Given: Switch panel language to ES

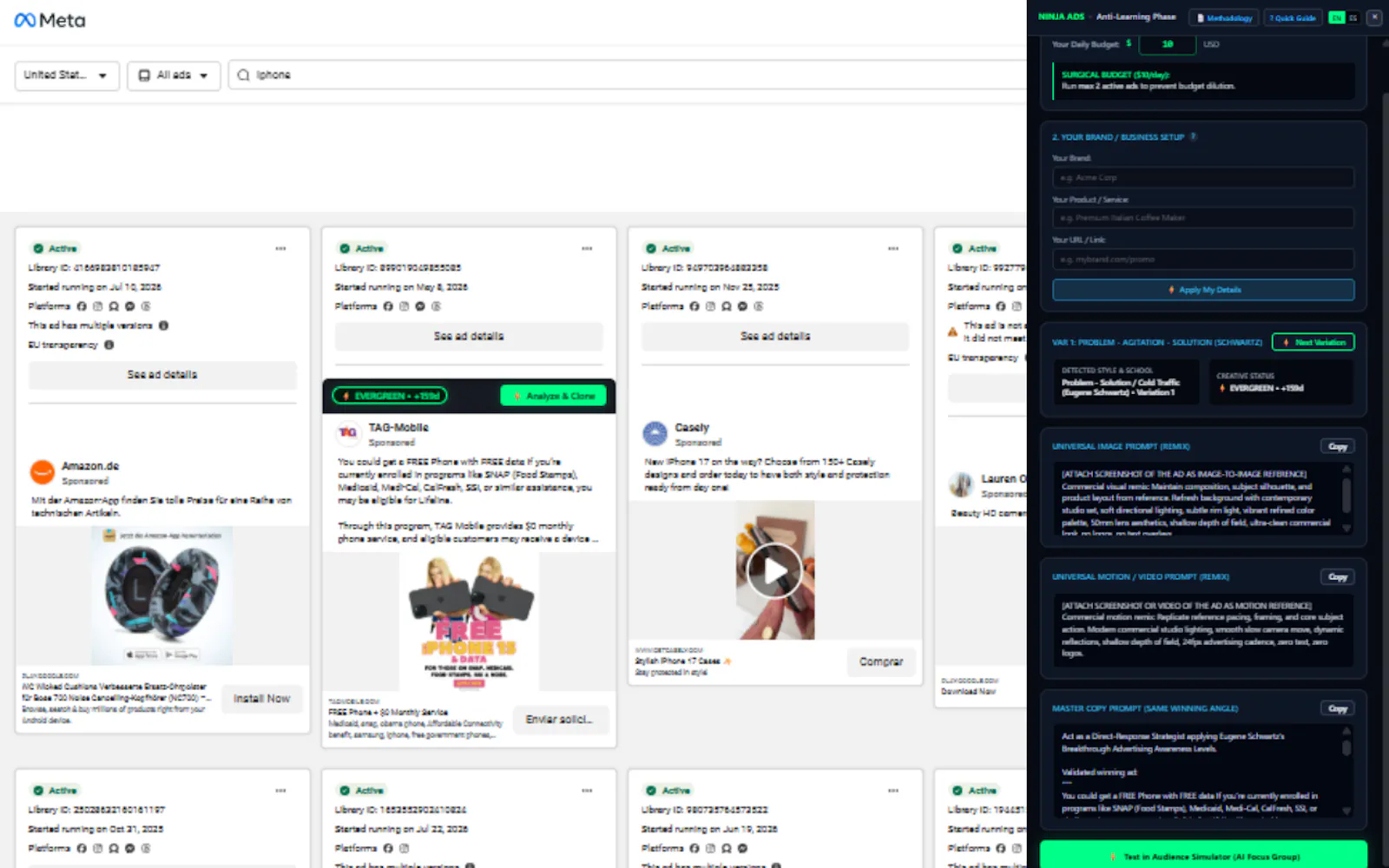Looking at the screenshot, I should 1353,17.
